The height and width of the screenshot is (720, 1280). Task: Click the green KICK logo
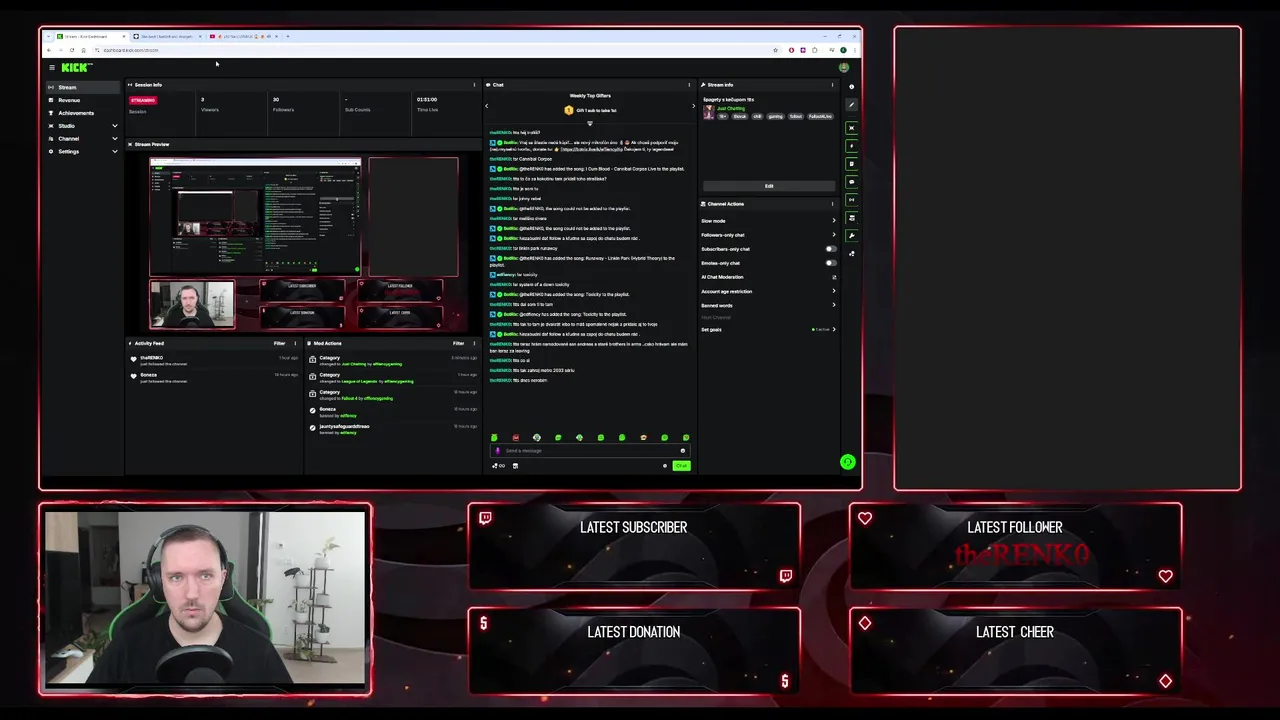tap(76, 68)
